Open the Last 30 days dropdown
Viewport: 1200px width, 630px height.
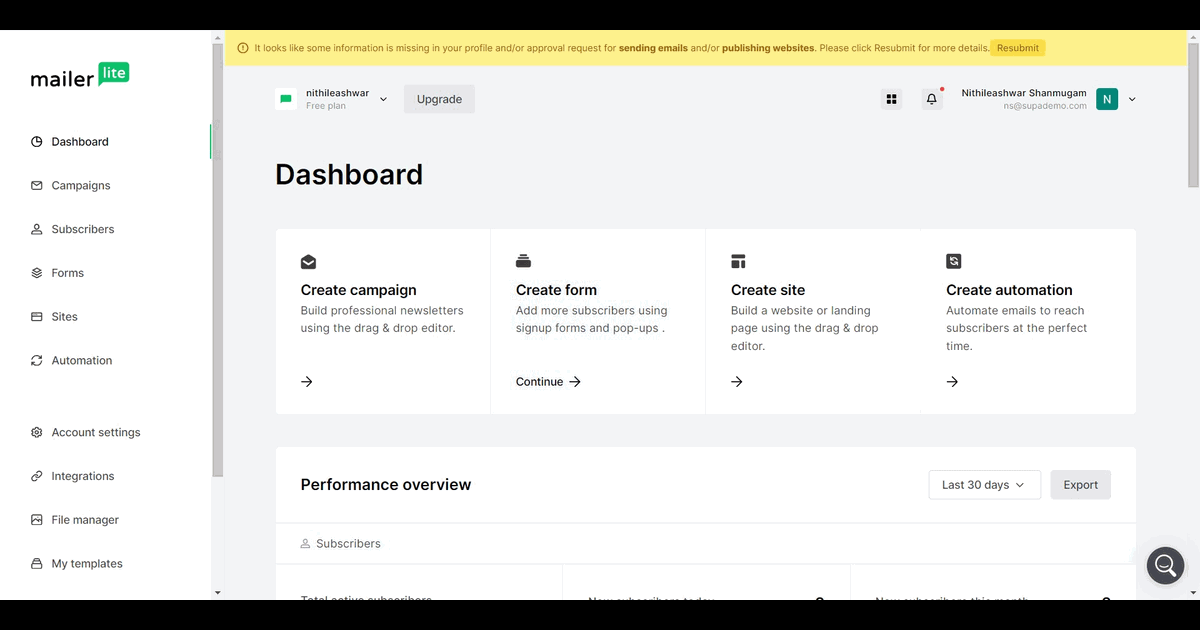click(984, 485)
